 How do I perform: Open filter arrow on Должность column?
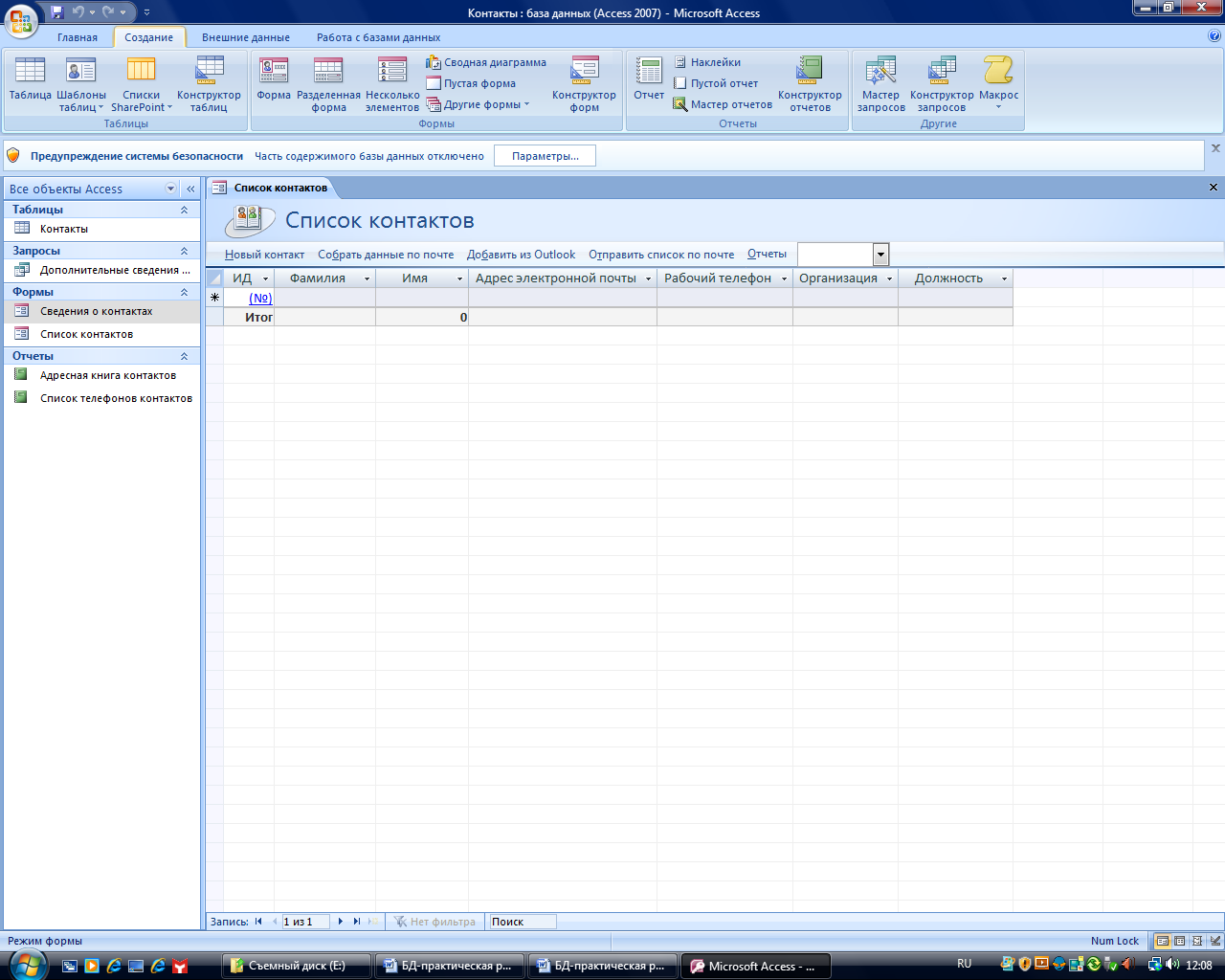(1004, 278)
